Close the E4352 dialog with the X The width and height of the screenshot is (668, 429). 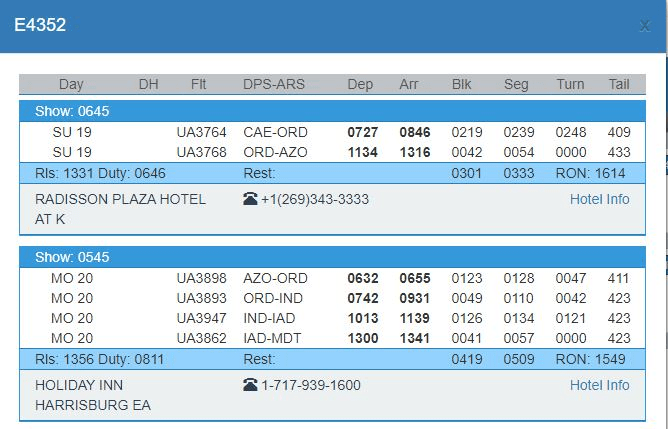(x=645, y=26)
